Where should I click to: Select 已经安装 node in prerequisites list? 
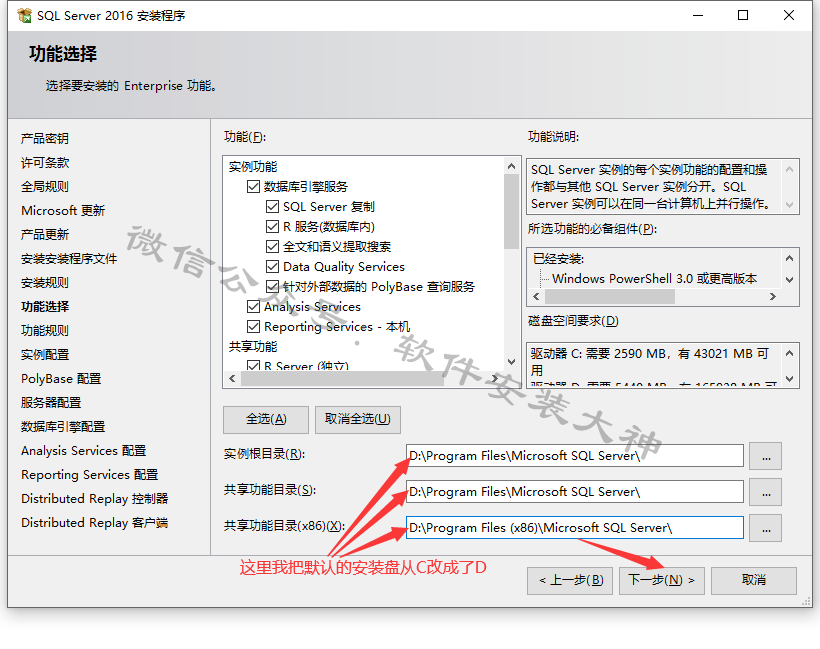559,259
